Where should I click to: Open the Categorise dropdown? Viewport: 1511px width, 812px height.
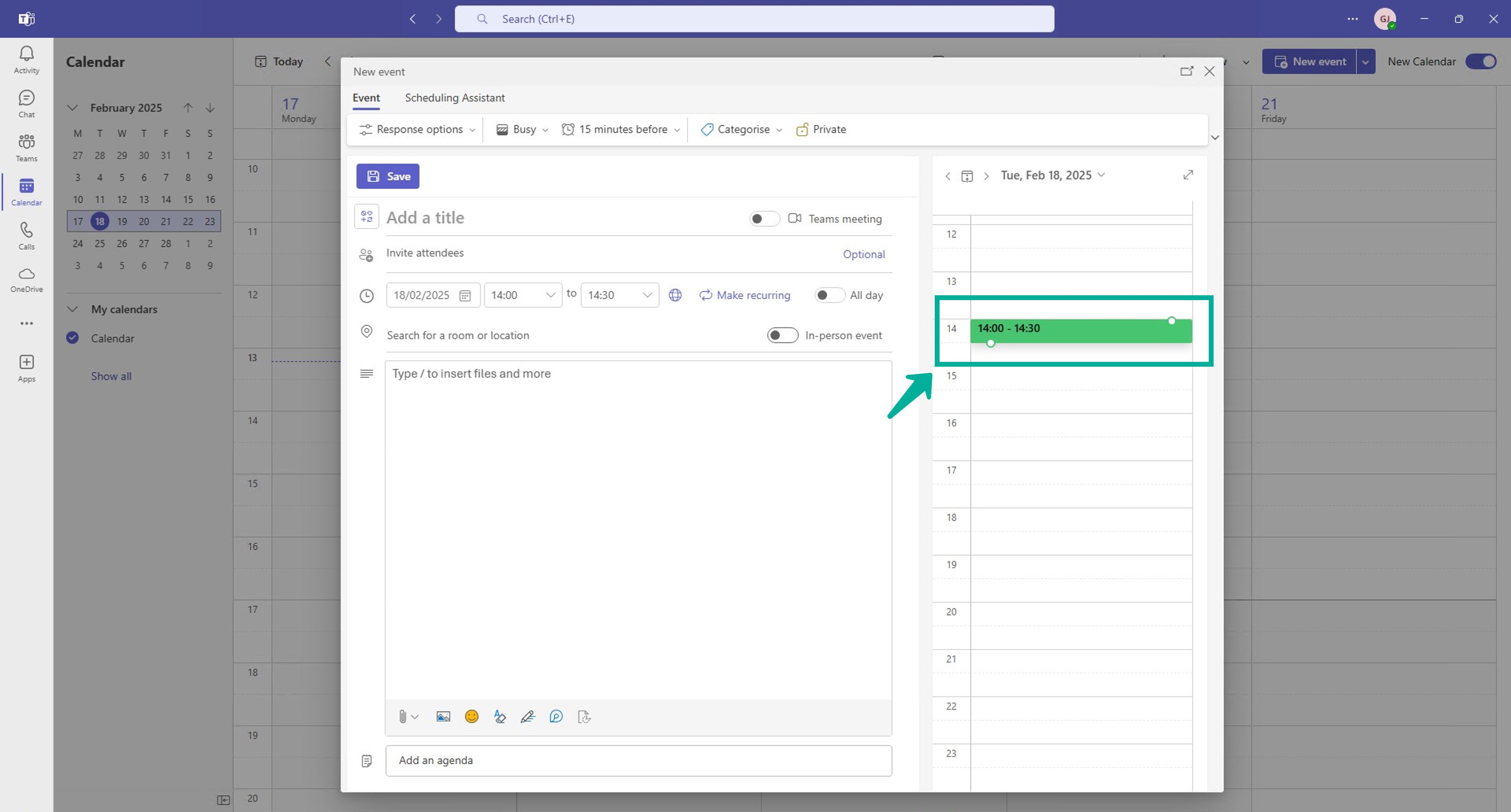tap(741, 129)
